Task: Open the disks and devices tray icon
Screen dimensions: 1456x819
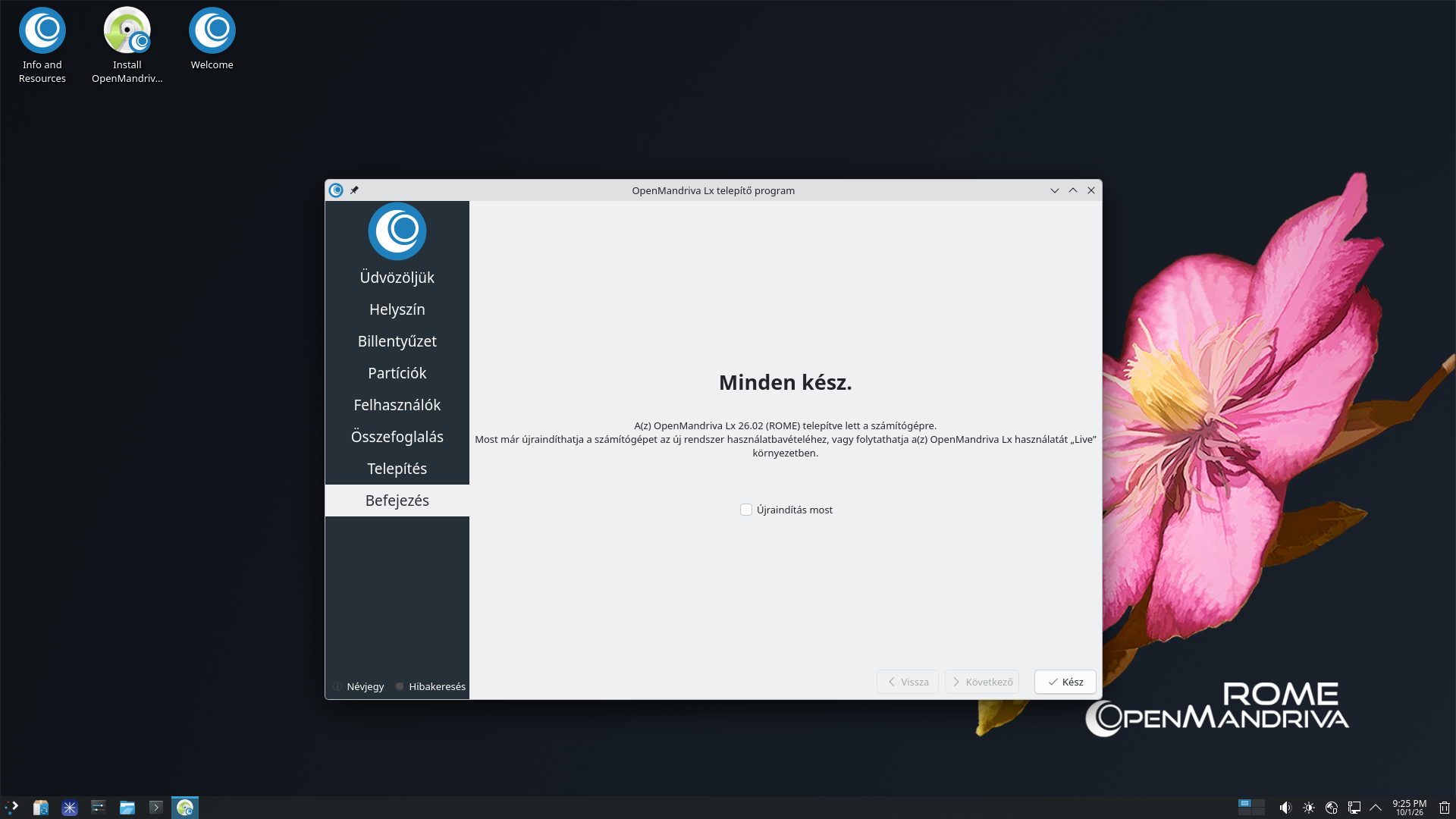Action: coord(1332,808)
